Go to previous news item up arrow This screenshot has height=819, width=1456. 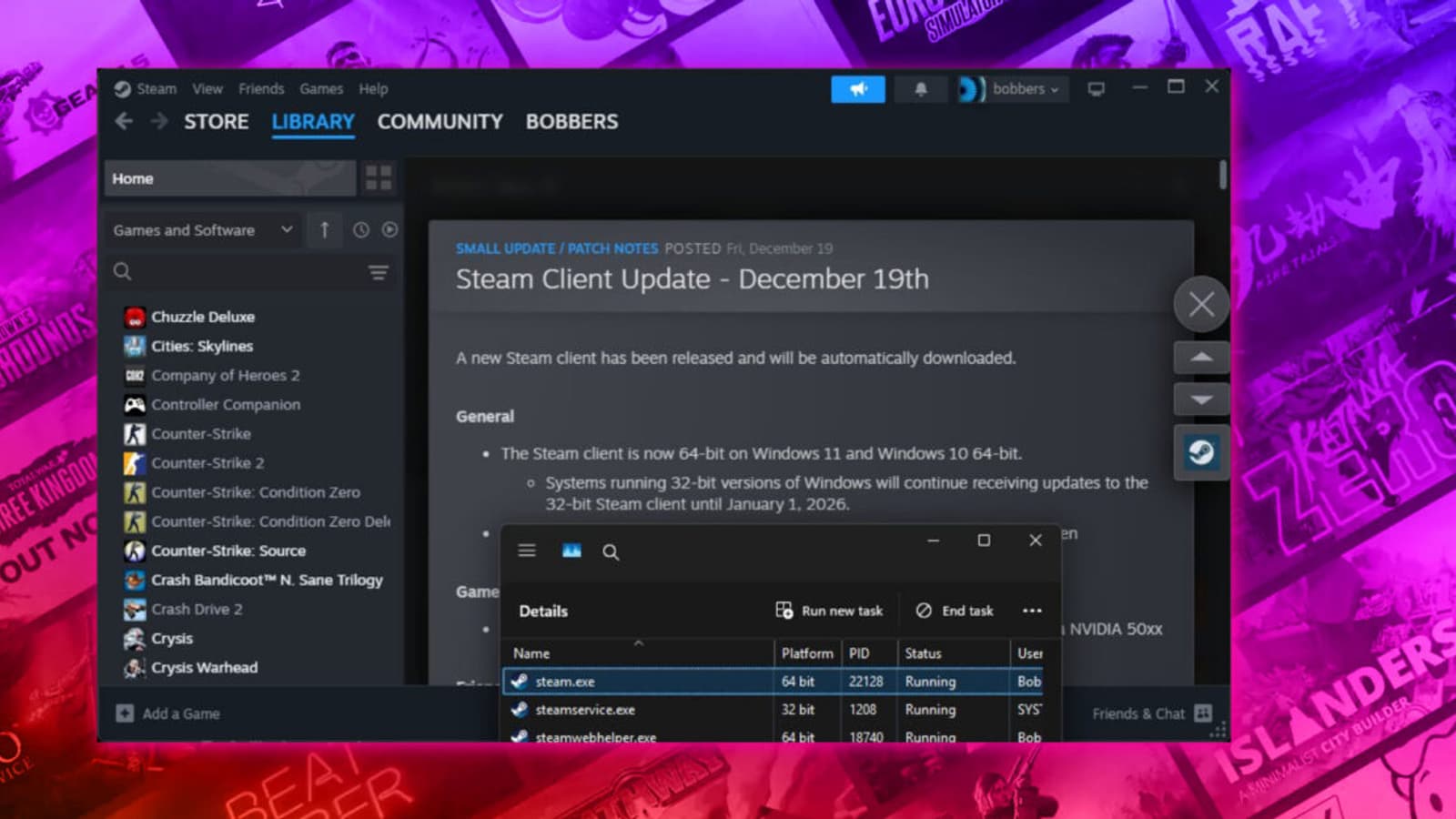pyautogui.click(x=1201, y=357)
